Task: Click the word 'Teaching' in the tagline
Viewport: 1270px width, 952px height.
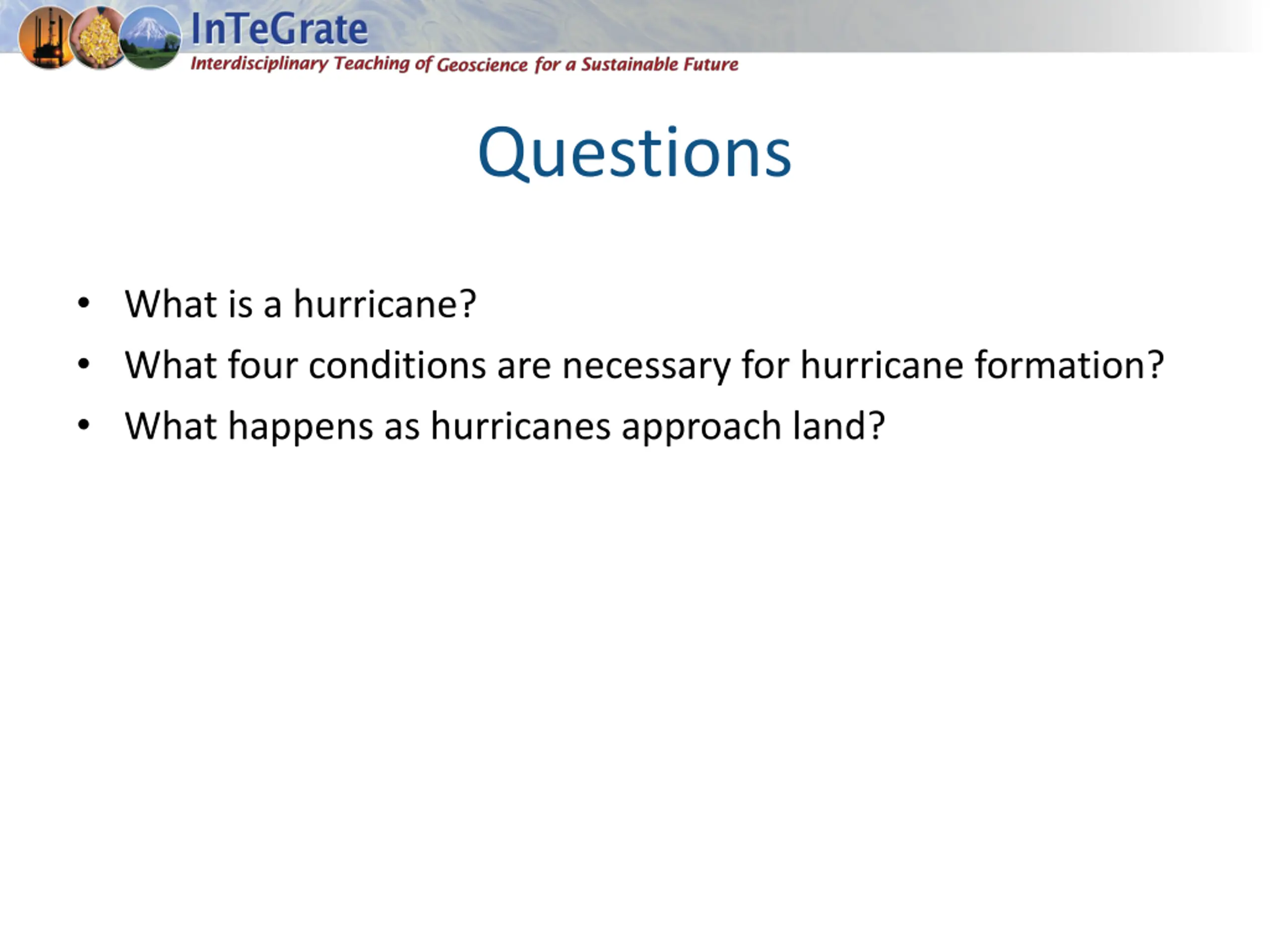Action: click(372, 63)
